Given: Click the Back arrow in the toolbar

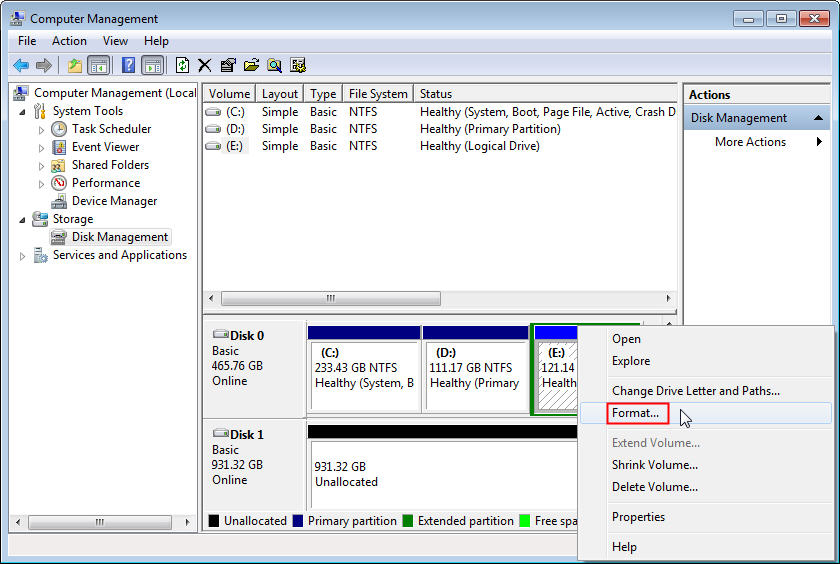Looking at the screenshot, I should coord(21,65).
